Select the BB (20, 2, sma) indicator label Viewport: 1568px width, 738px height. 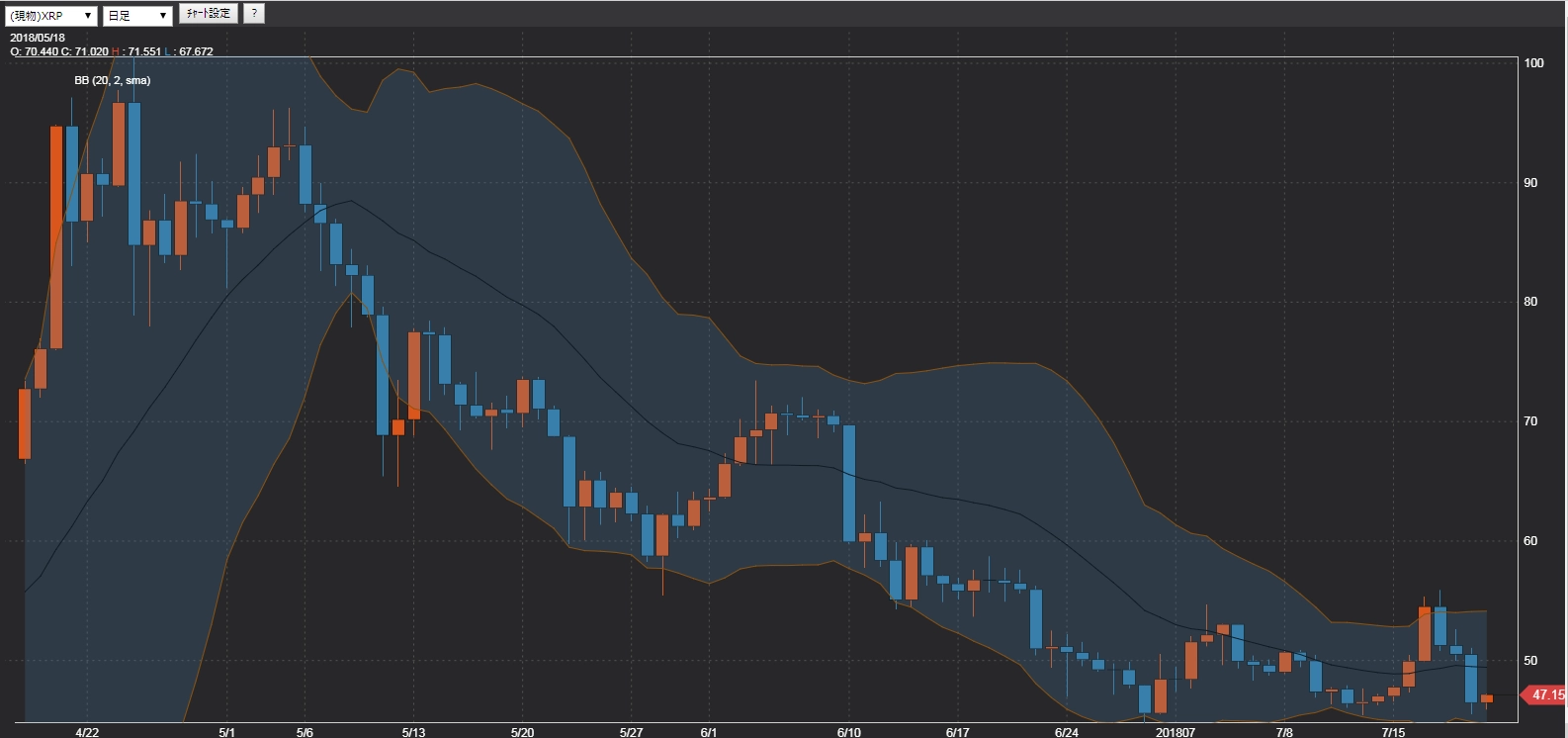pos(113,80)
